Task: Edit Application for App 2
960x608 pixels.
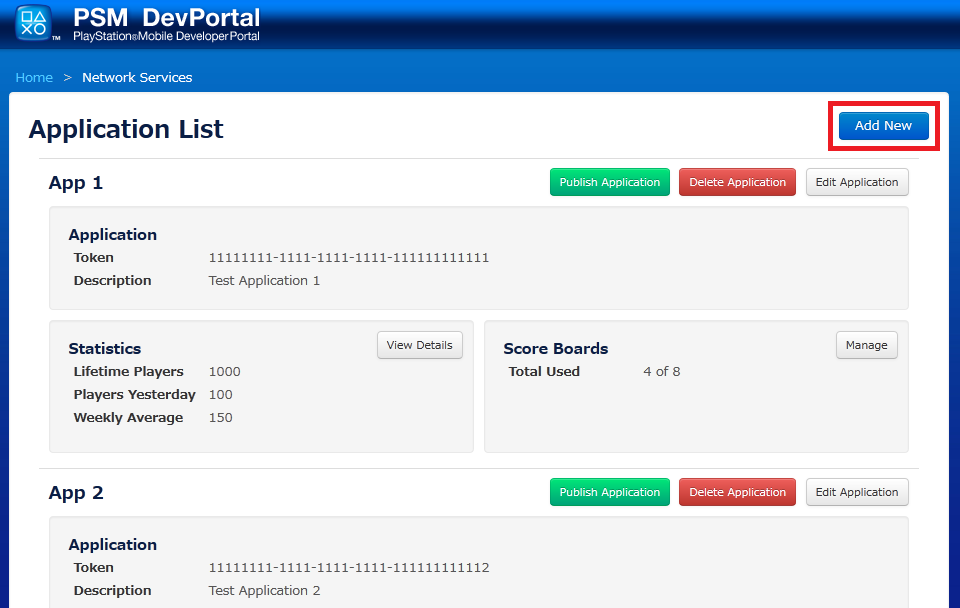Action: coord(856,492)
